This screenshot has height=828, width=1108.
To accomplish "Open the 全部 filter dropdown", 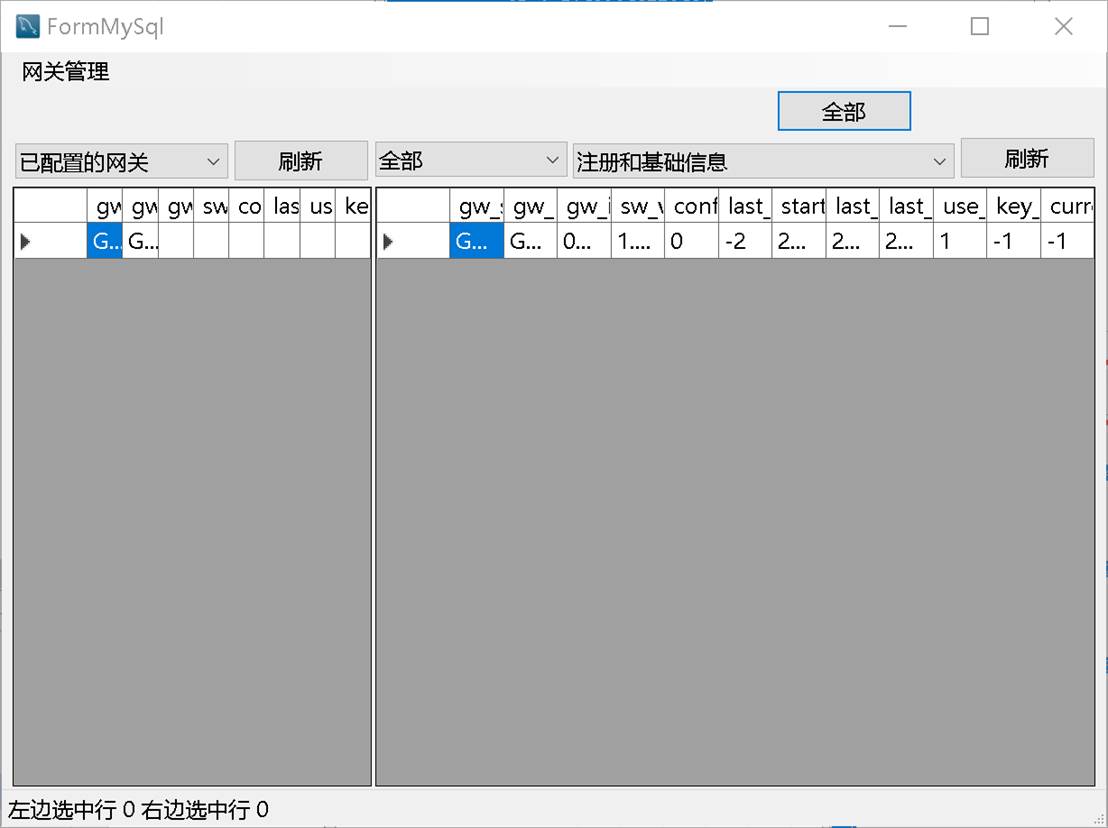I will (x=471, y=160).
